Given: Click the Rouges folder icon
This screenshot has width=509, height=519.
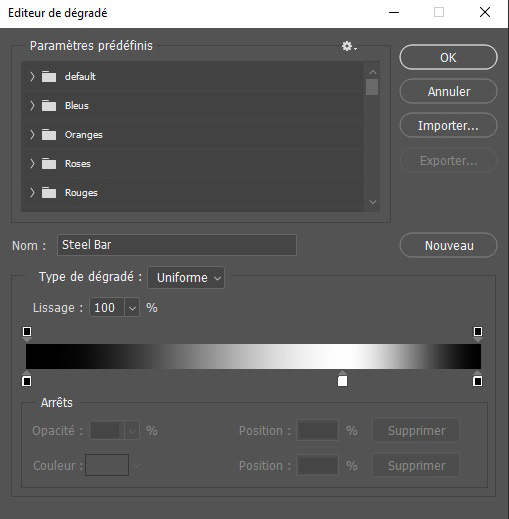Looking at the screenshot, I should point(49,193).
